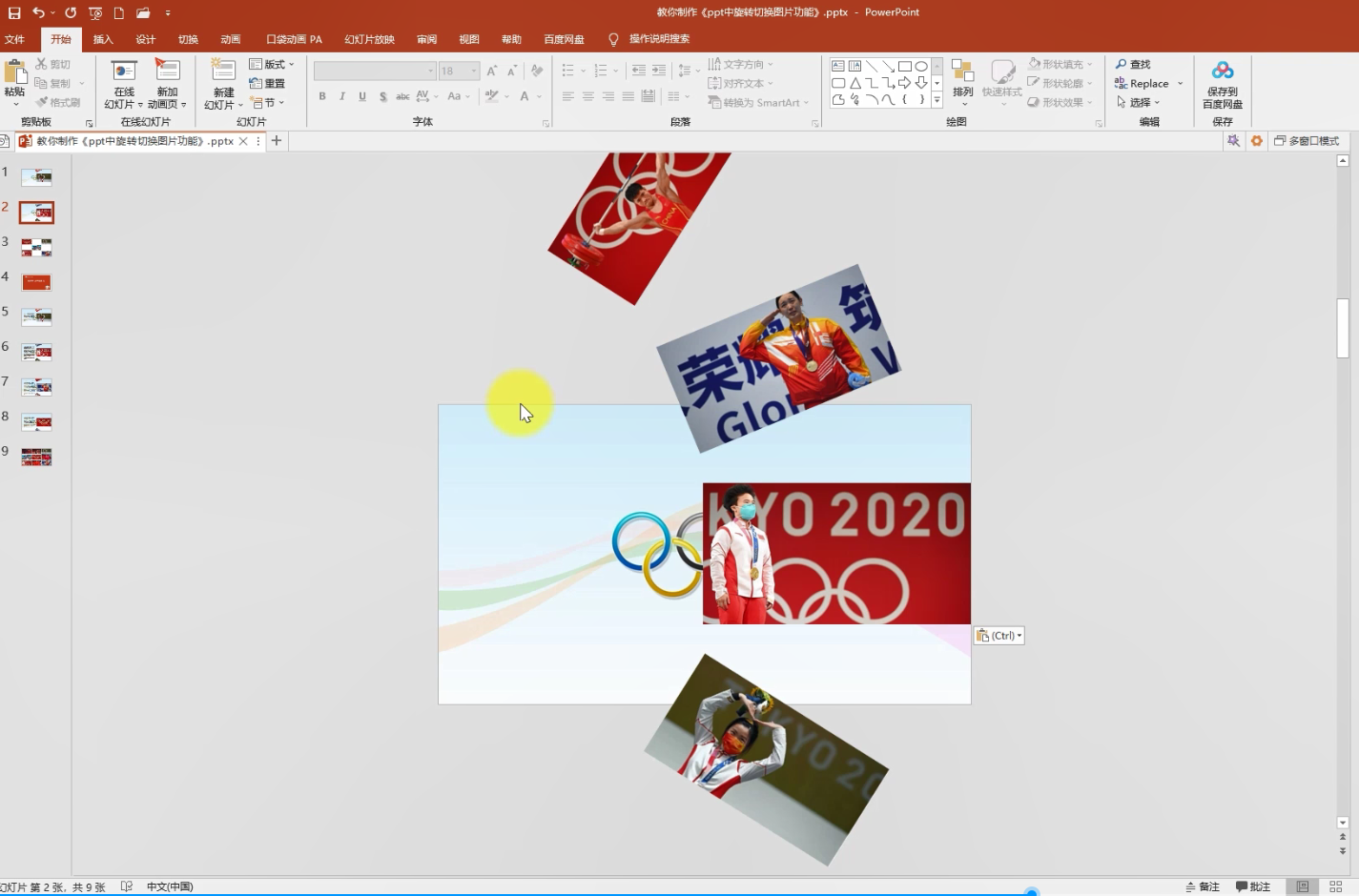
Task: Create new blank document icon
Action: tap(119, 13)
